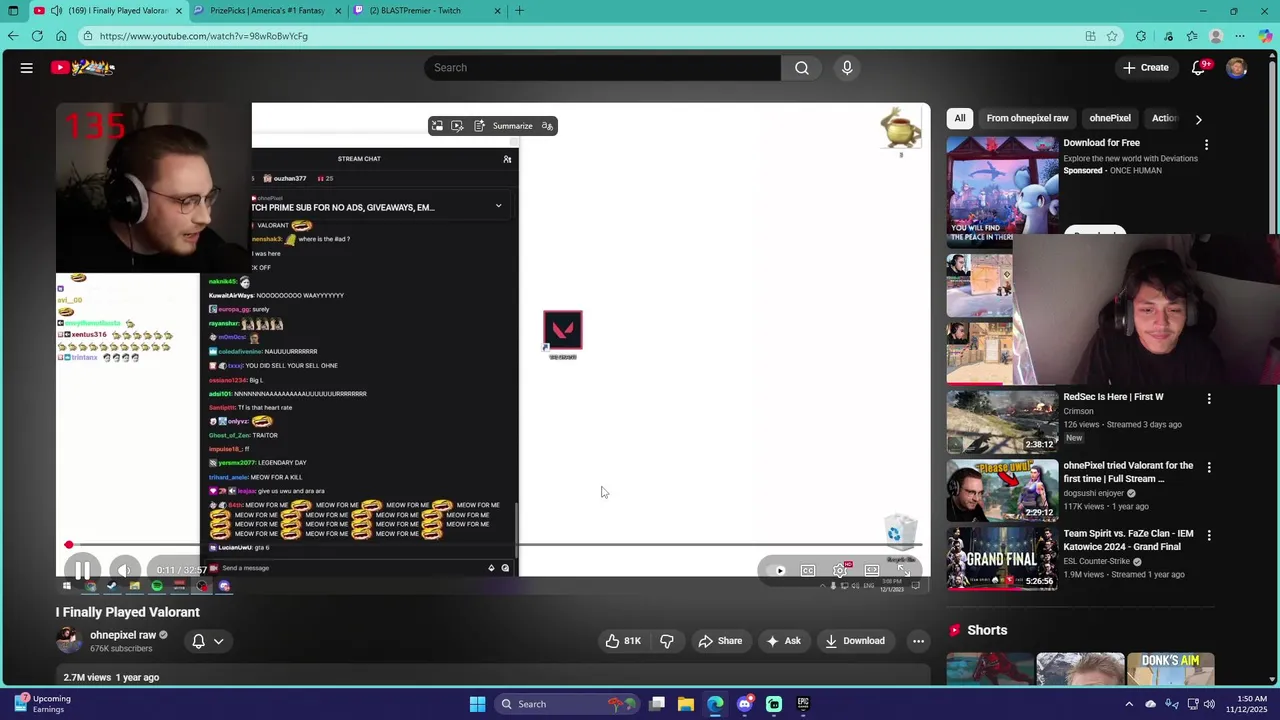Pause the video

[83, 570]
